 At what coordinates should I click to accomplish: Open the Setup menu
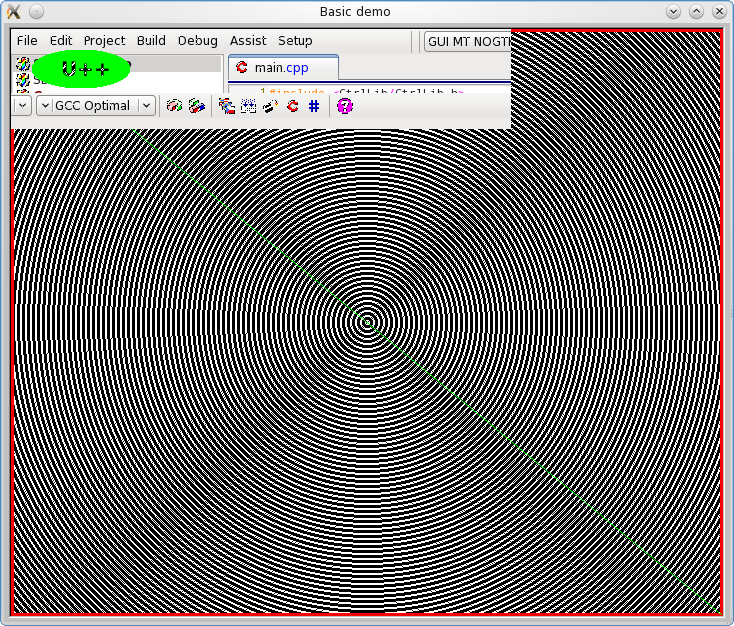[x=295, y=41]
